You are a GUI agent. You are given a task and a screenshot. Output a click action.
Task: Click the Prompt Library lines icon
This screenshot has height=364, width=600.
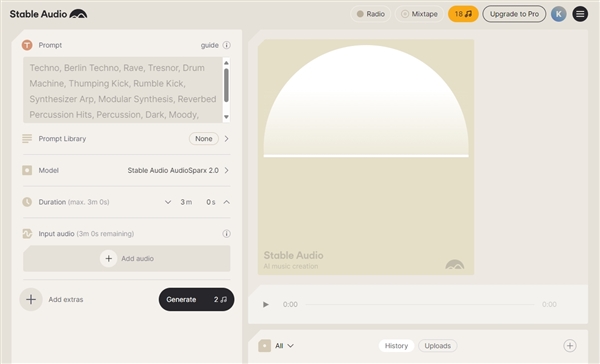(x=27, y=139)
